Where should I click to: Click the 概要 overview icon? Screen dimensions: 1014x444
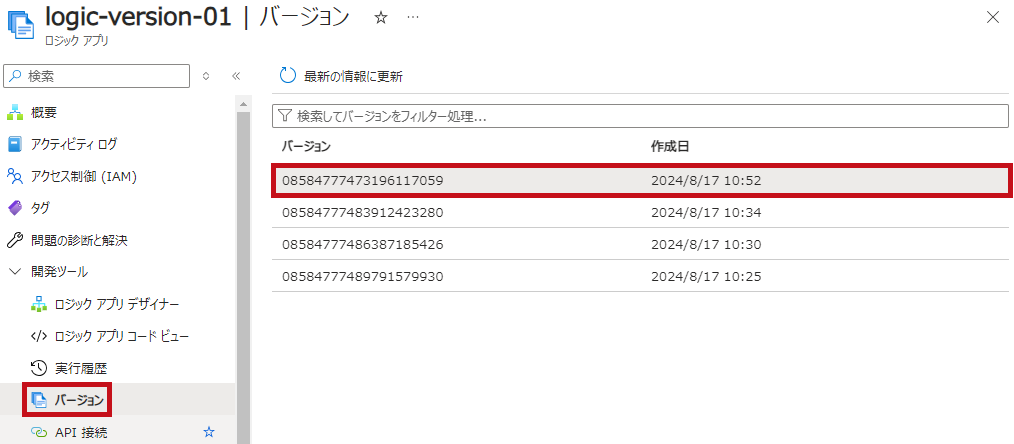click(x=14, y=112)
